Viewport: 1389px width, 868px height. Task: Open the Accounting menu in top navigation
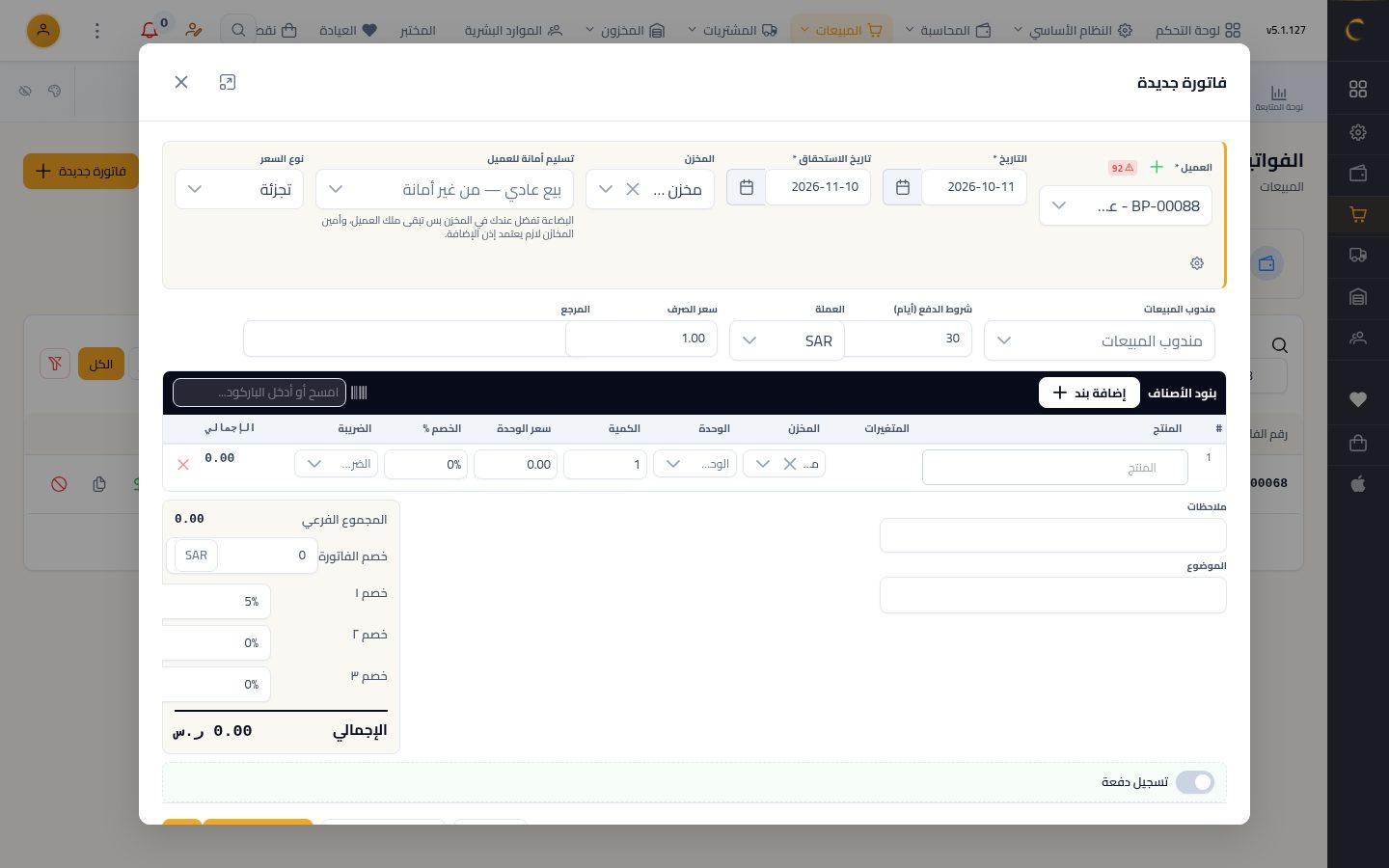(x=949, y=30)
